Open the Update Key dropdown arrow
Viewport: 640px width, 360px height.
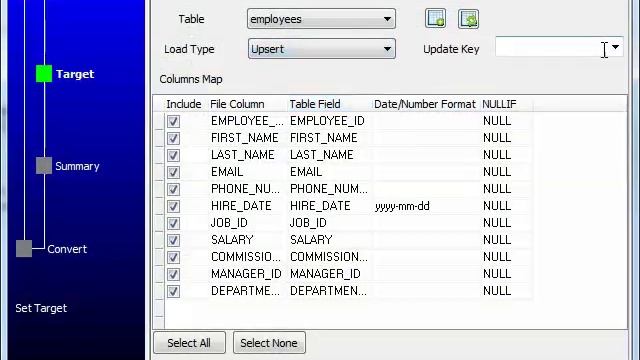click(615, 47)
